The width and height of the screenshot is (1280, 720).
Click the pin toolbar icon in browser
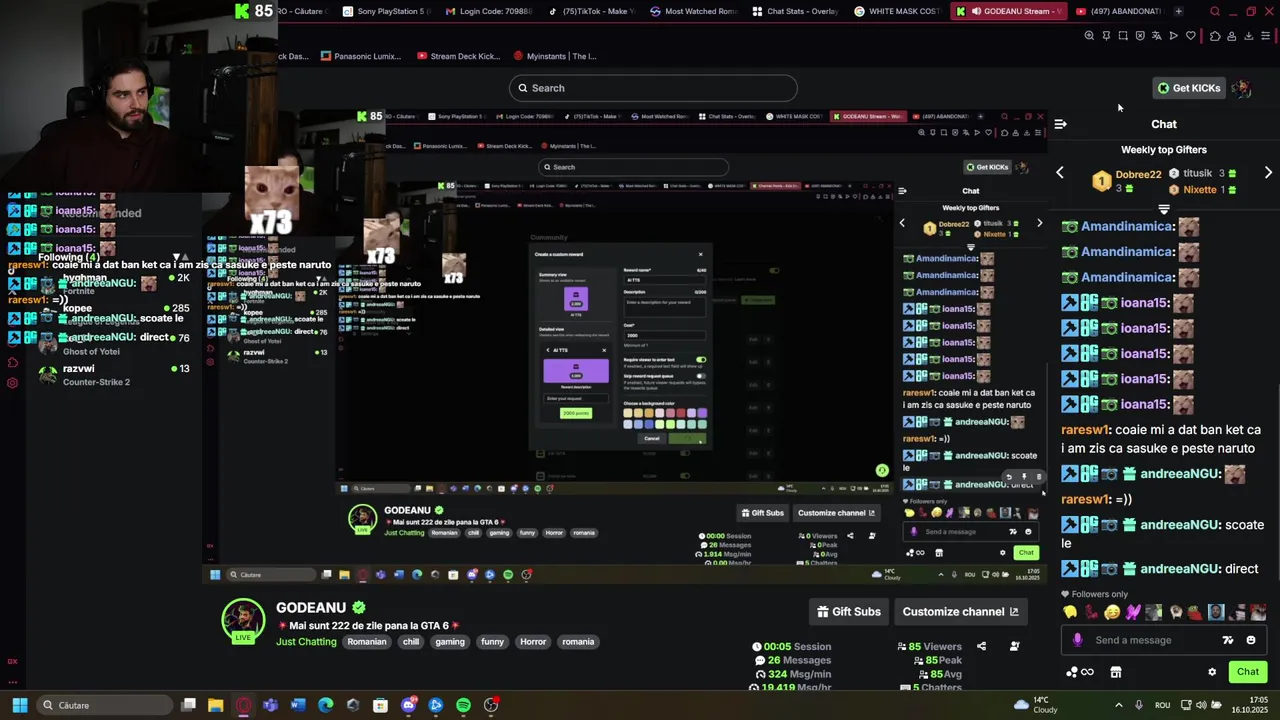[1106, 36]
